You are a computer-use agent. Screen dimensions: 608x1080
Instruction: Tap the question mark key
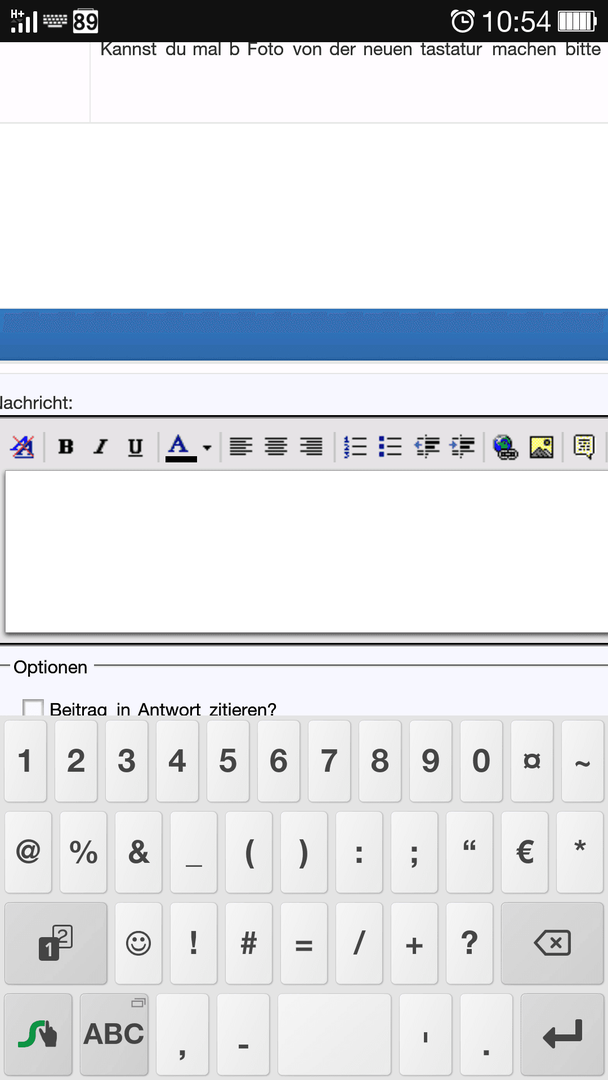tap(470, 944)
